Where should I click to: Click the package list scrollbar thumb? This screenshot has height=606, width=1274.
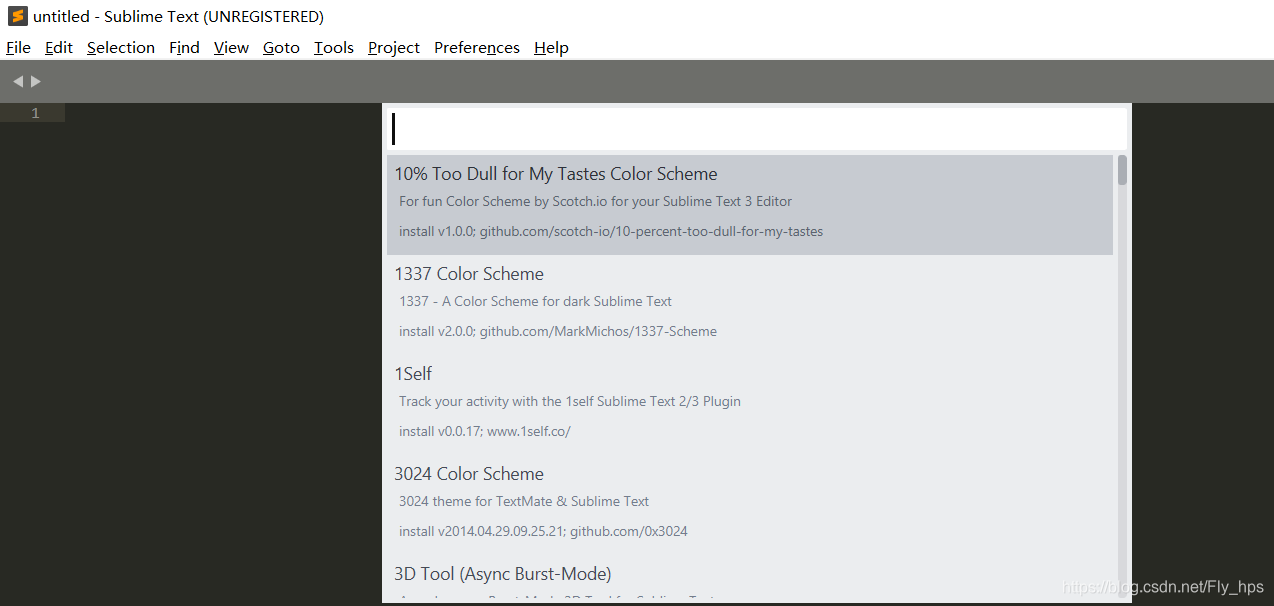coord(1122,170)
